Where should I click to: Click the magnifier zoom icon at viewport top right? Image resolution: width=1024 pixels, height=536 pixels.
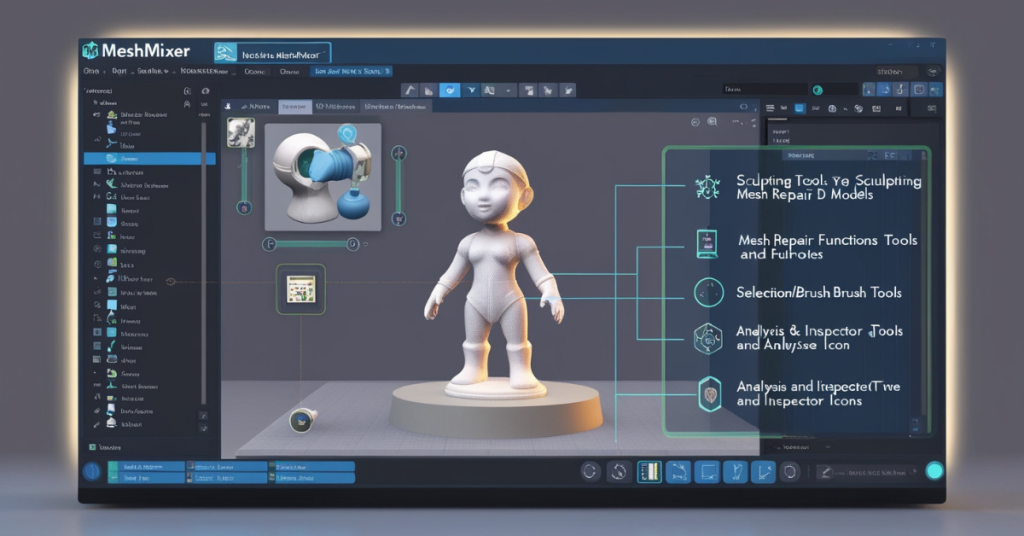[x=712, y=122]
